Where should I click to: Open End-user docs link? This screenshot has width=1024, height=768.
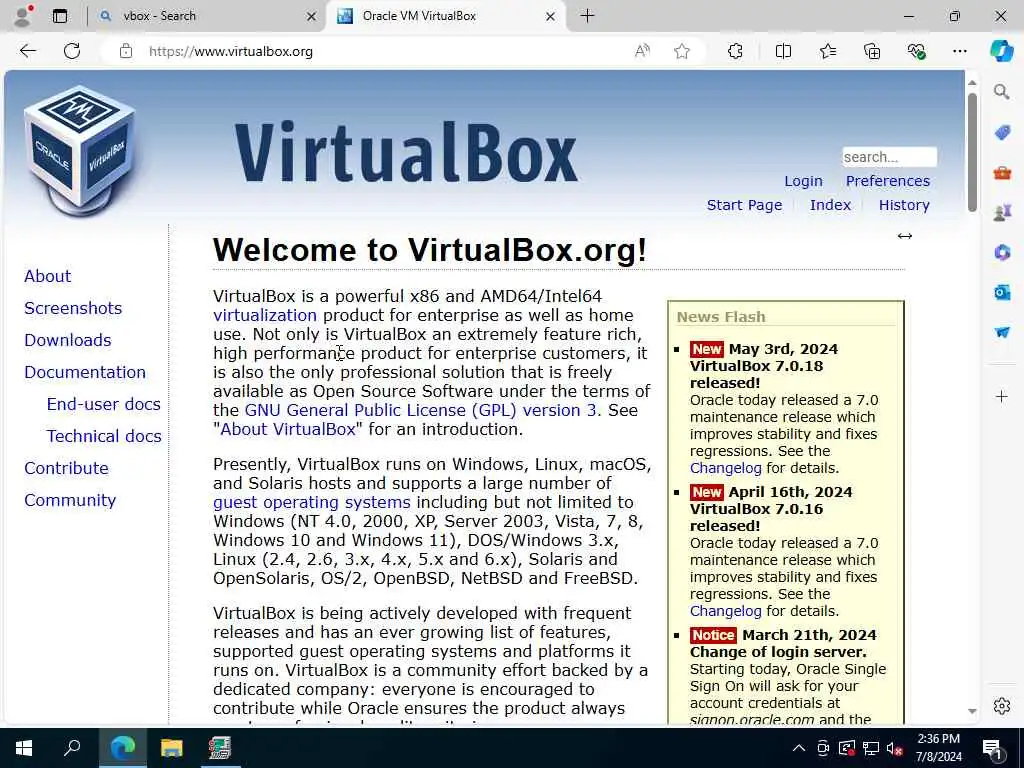tap(103, 404)
